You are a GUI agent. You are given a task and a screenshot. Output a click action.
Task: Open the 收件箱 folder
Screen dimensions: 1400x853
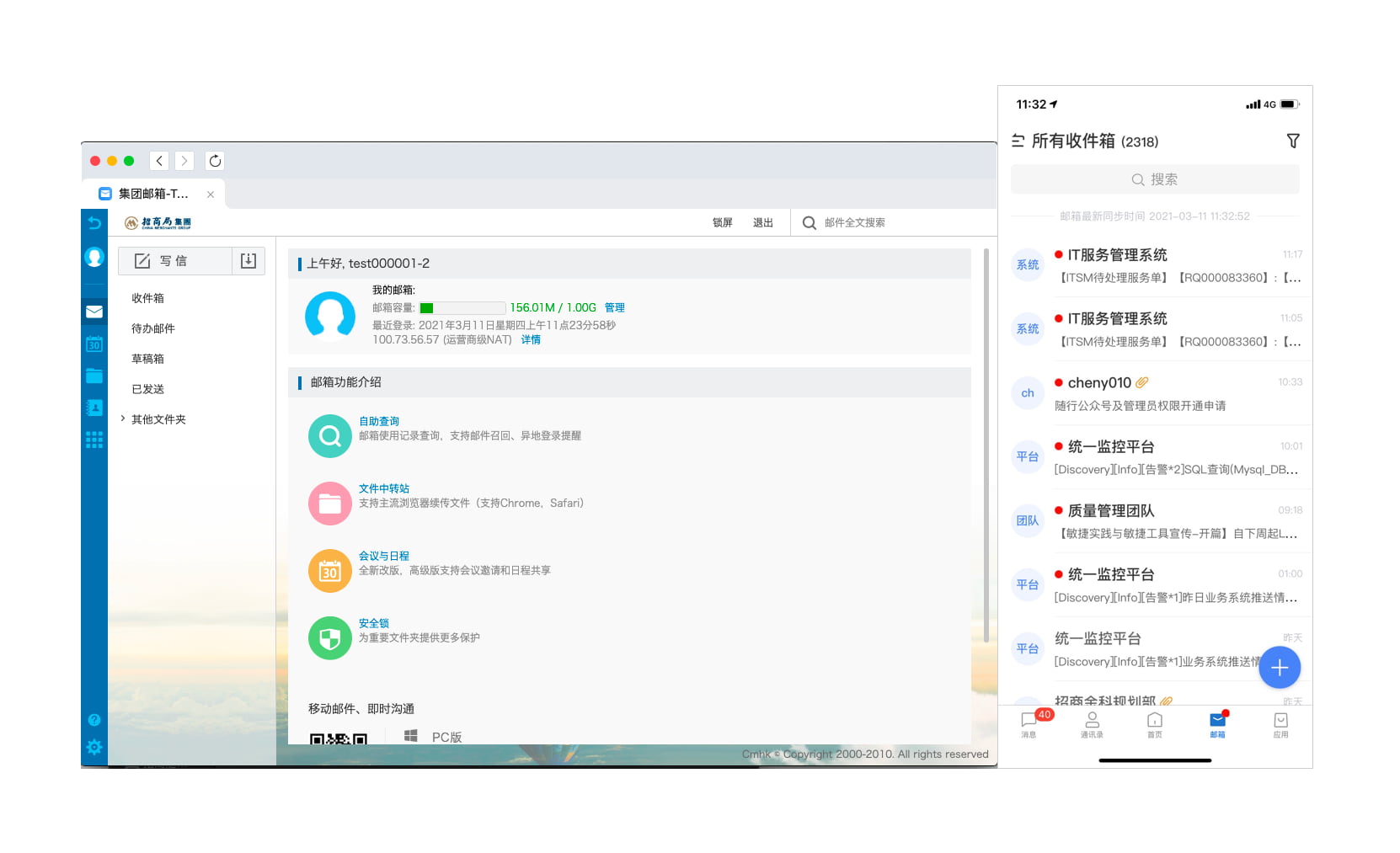pyautogui.click(x=148, y=298)
